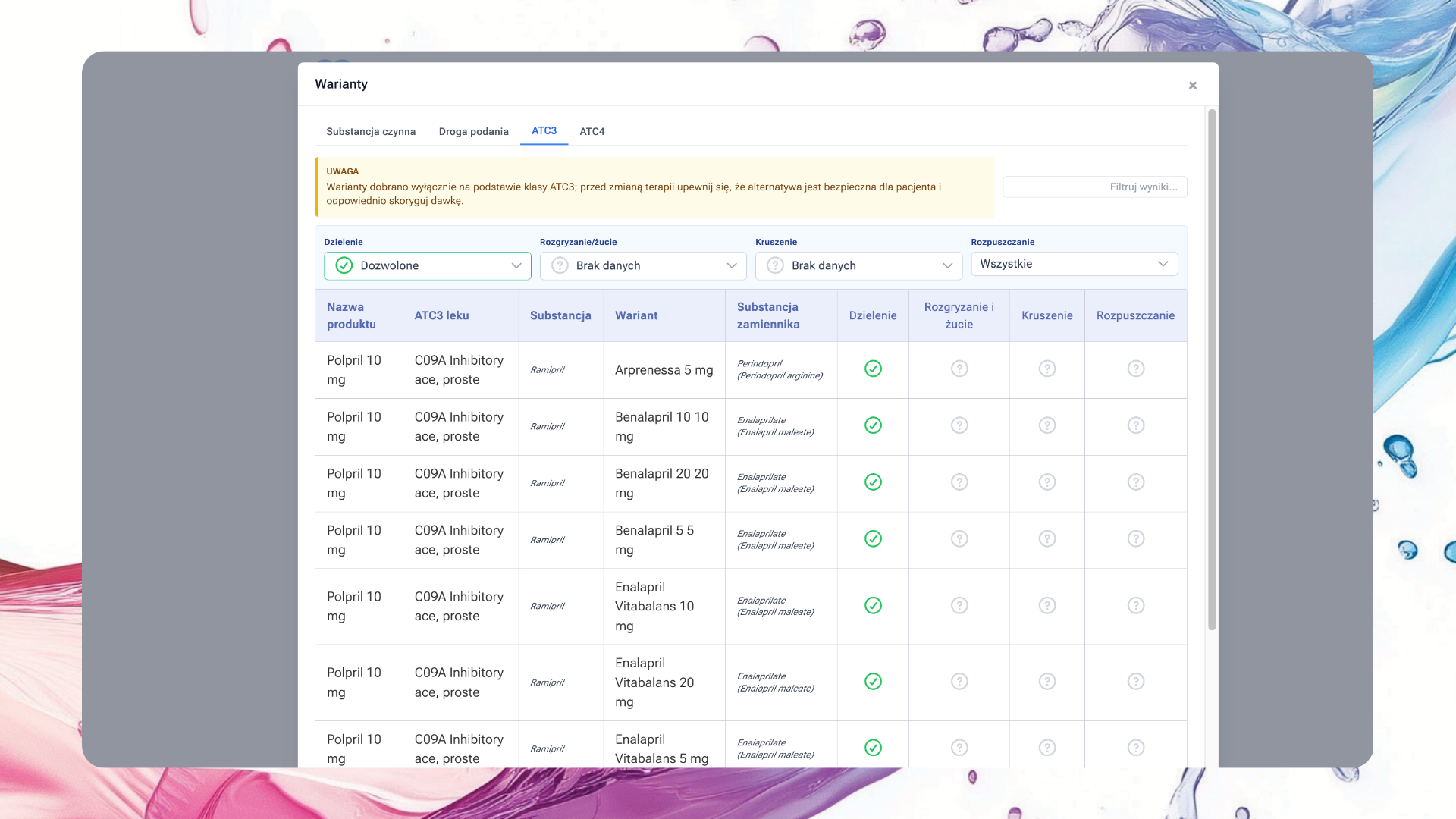This screenshot has height=819, width=1456.
Task: Click the Rozgryzanie question icon for Benalapril 5
Action: (959, 539)
